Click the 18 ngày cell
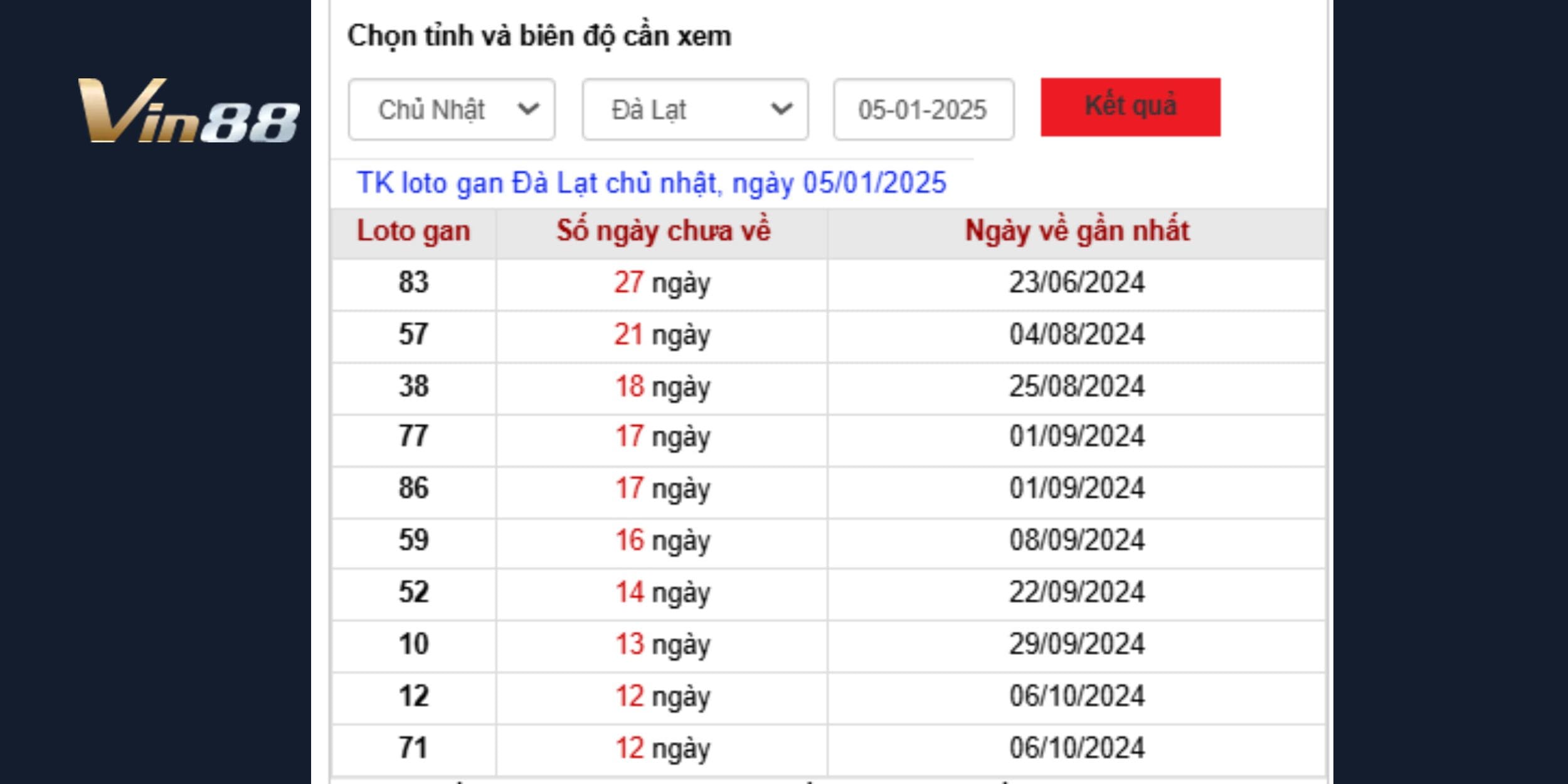The width and height of the screenshot is (1568, 784). (662, 388)
